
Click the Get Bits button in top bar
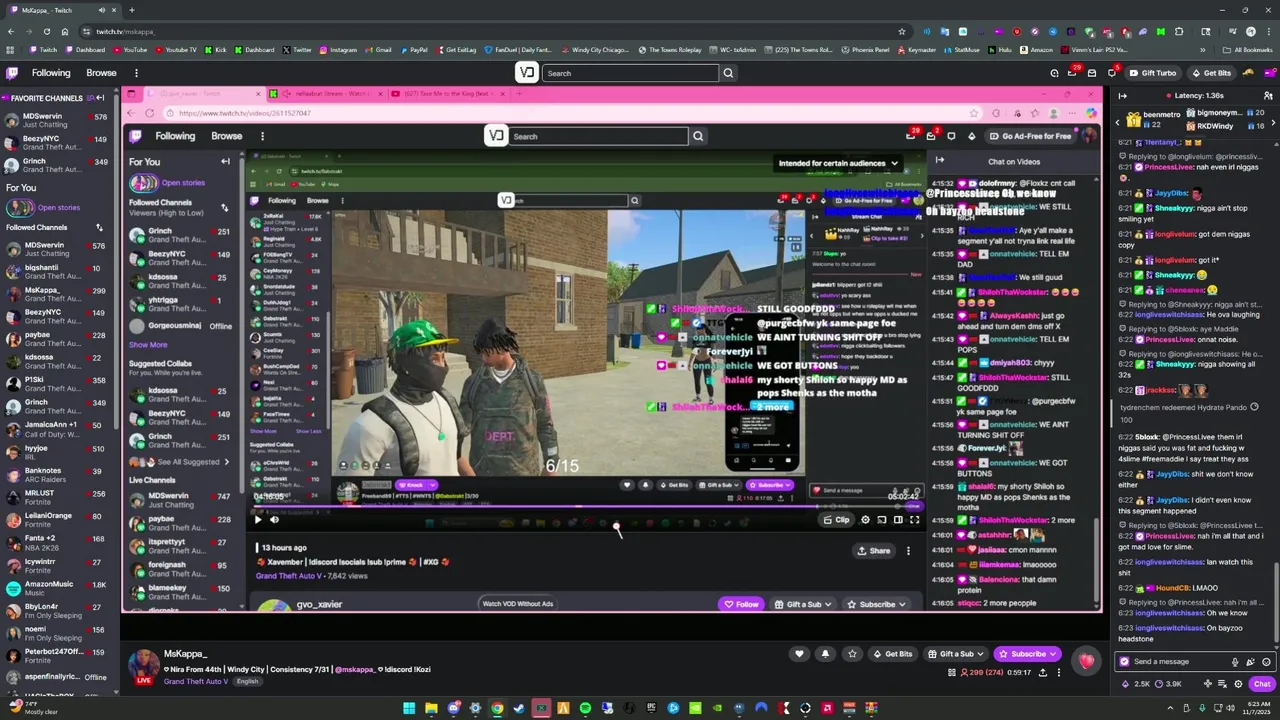(x=1211, y=73)
